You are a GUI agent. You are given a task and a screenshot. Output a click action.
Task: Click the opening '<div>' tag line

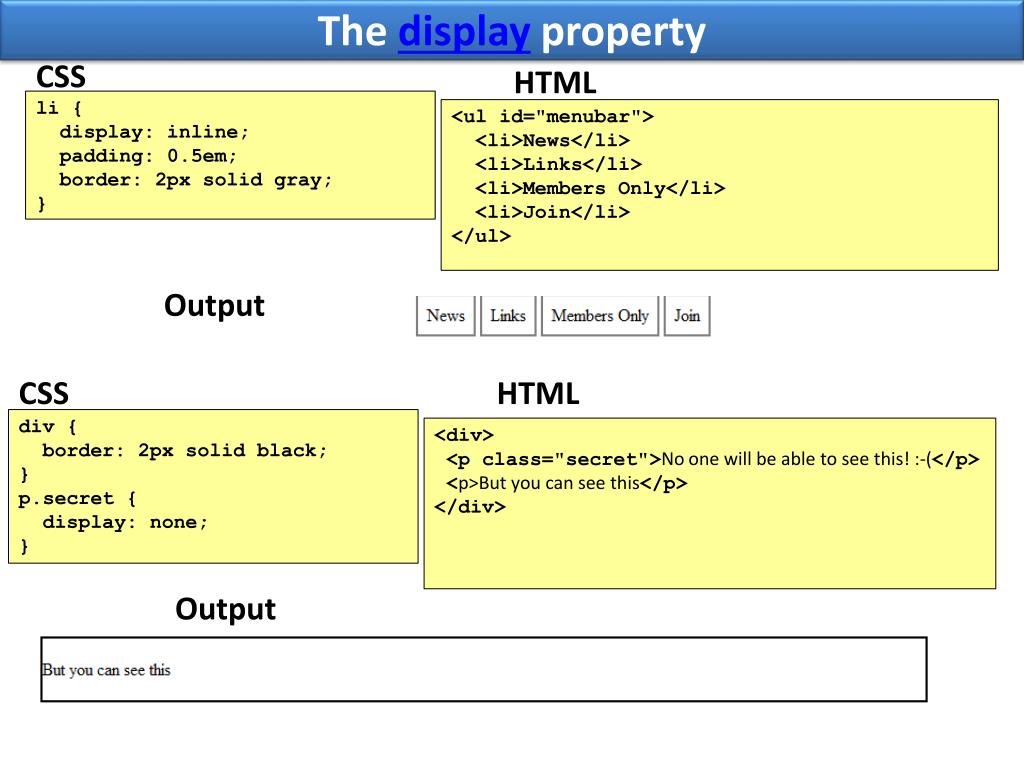pyautogui.click(x=464, y=435)
